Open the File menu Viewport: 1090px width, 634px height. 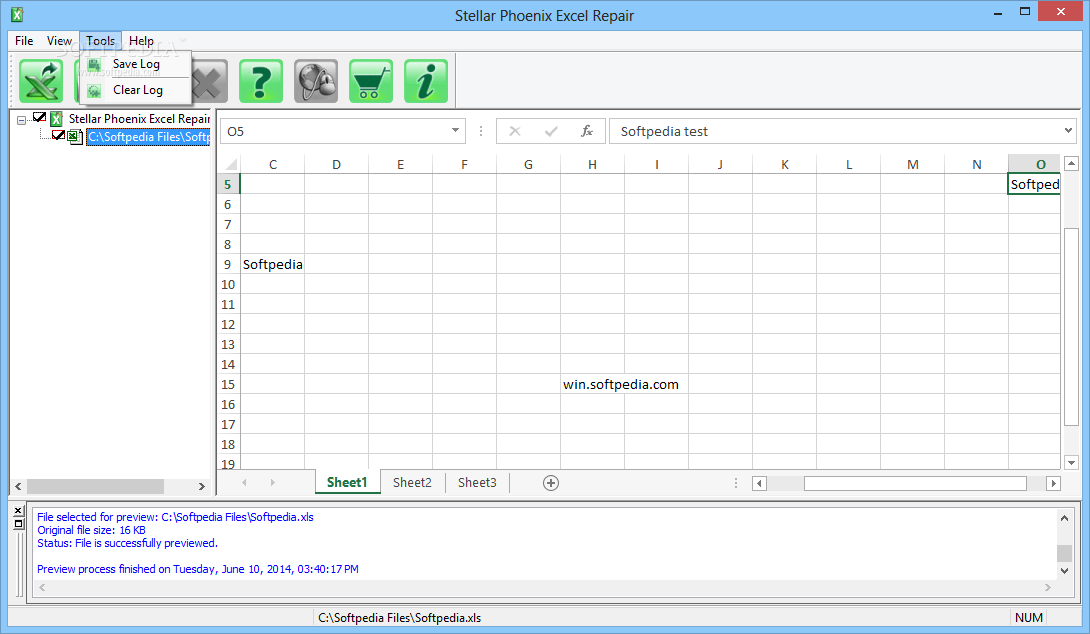pyautogui.click(x=24, y=41)
